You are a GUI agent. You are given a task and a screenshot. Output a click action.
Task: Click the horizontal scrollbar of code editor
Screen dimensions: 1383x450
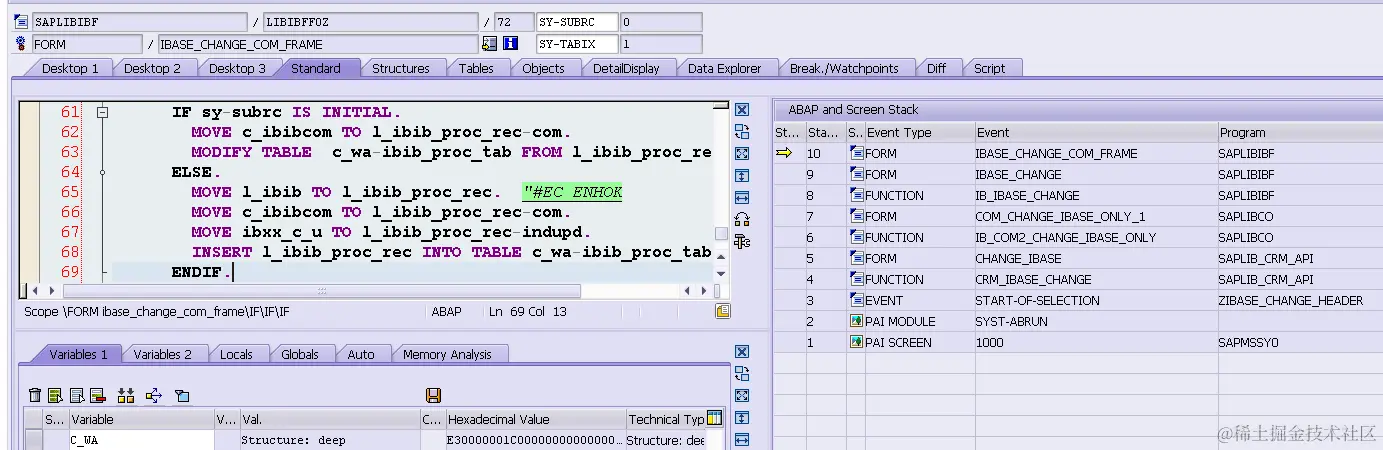pos(321,291)
